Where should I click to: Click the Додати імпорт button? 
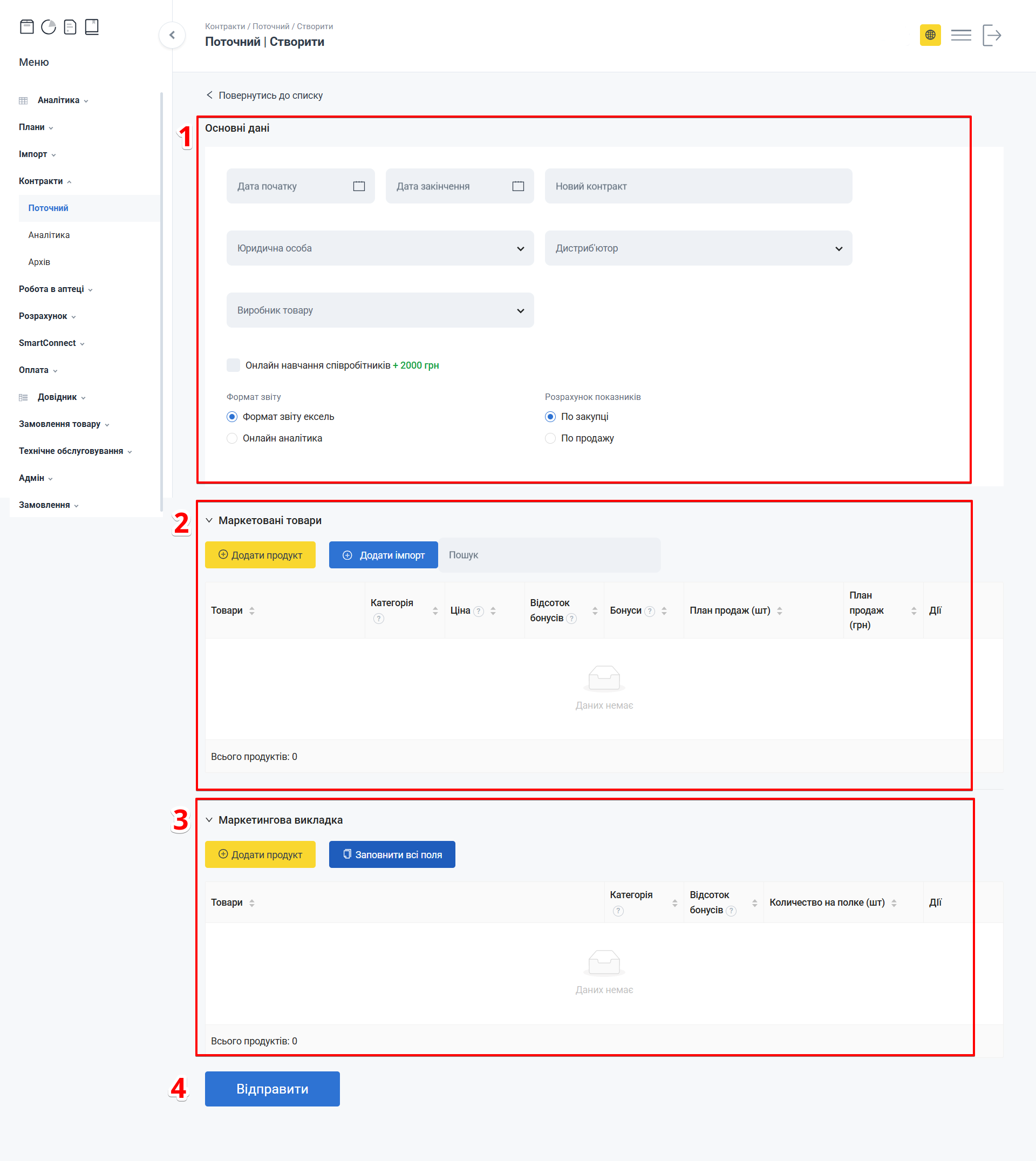coord(383,555)
